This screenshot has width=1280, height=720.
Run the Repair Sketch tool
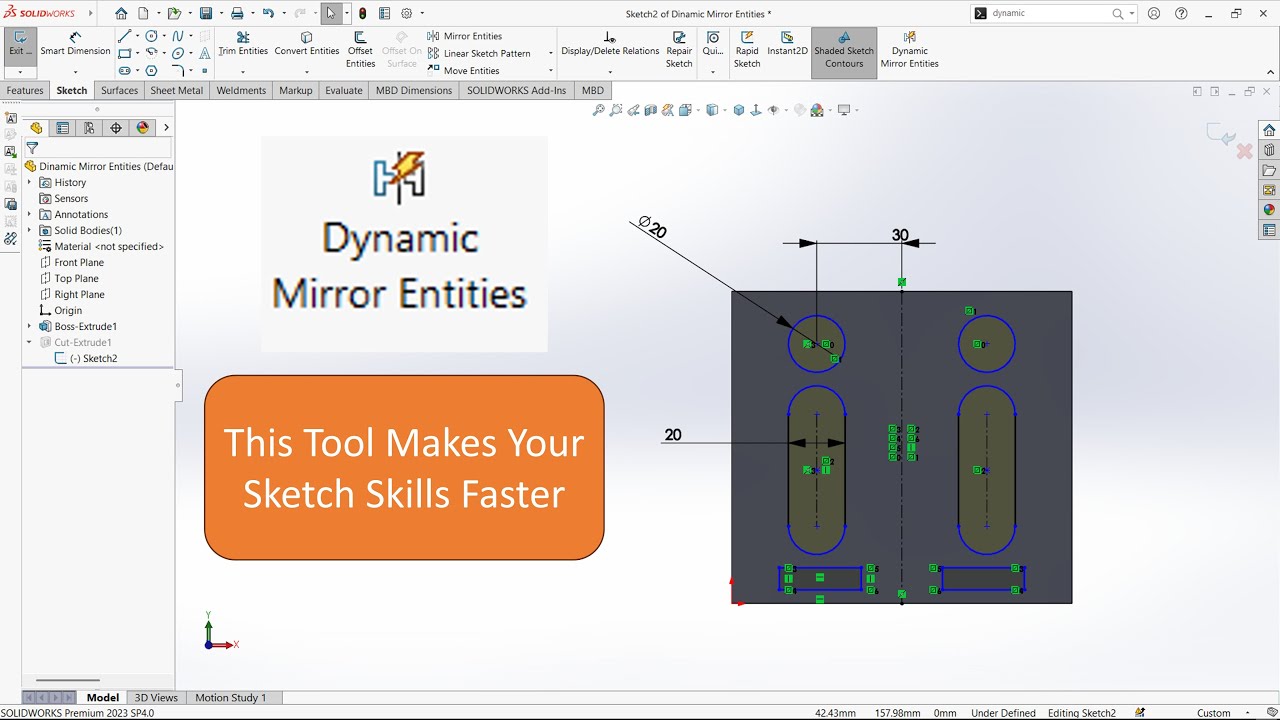tap(679, 50)
